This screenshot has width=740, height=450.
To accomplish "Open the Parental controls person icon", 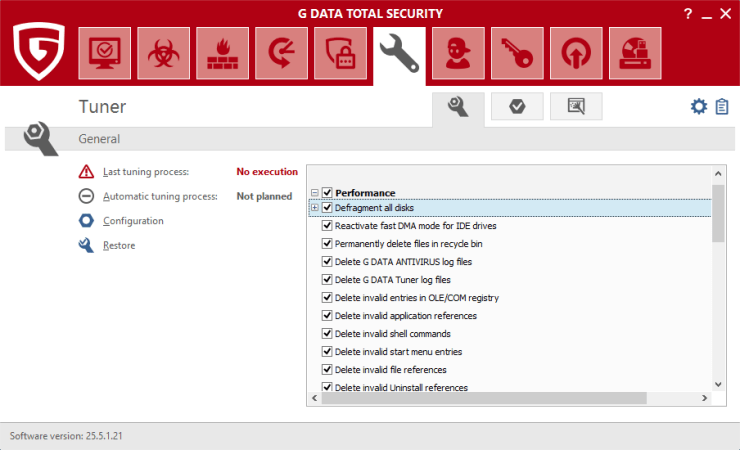I will 458,53.
